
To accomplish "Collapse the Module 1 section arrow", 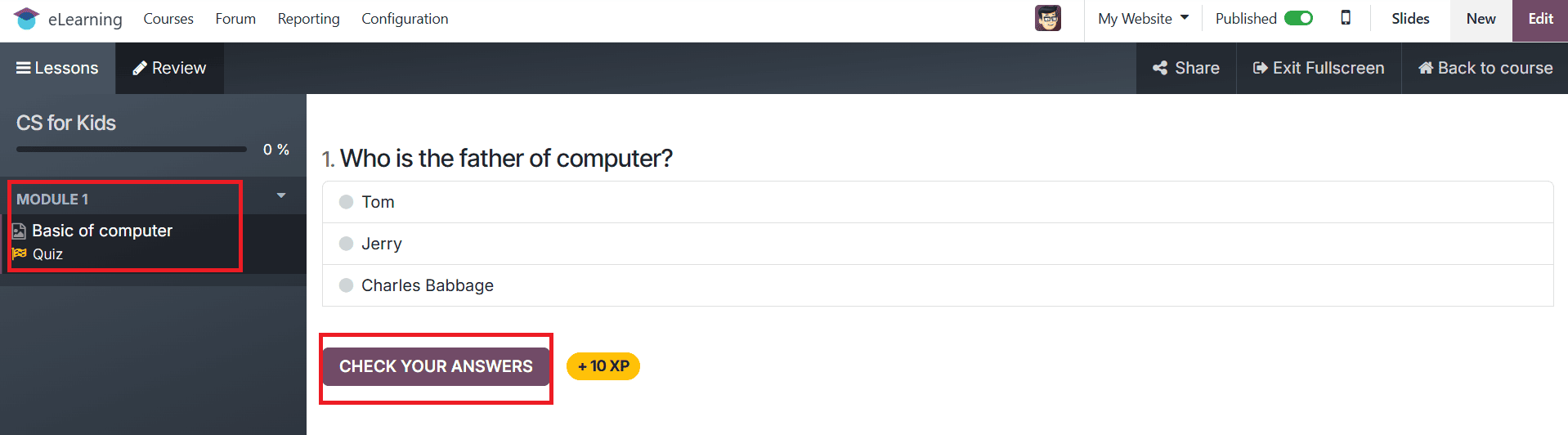I will point(281,195).
